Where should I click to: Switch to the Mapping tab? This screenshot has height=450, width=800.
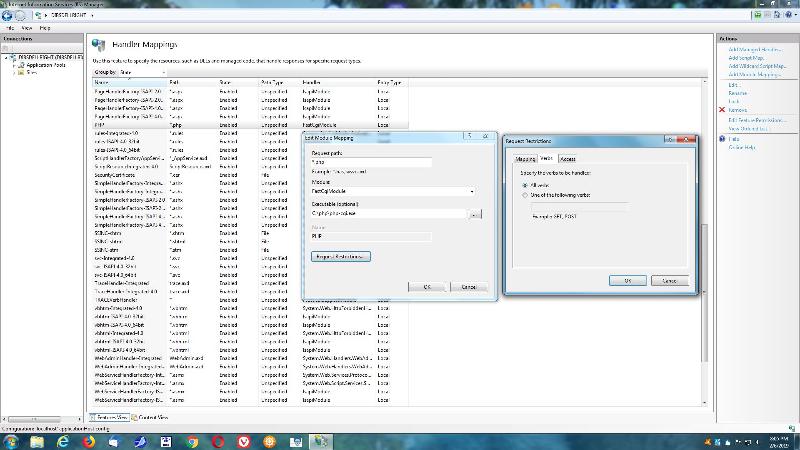point(525,158)
